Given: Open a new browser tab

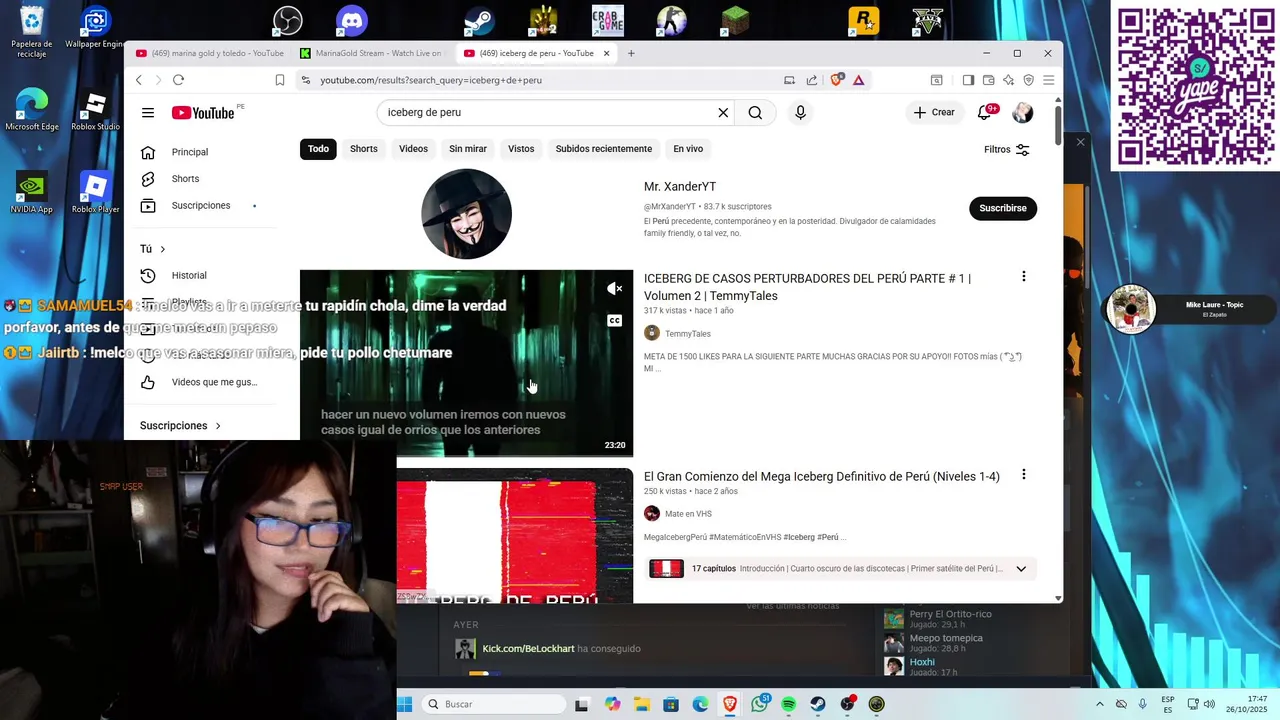Looking at the screenshot, I should pyautogui.click(x=631, y=53).
